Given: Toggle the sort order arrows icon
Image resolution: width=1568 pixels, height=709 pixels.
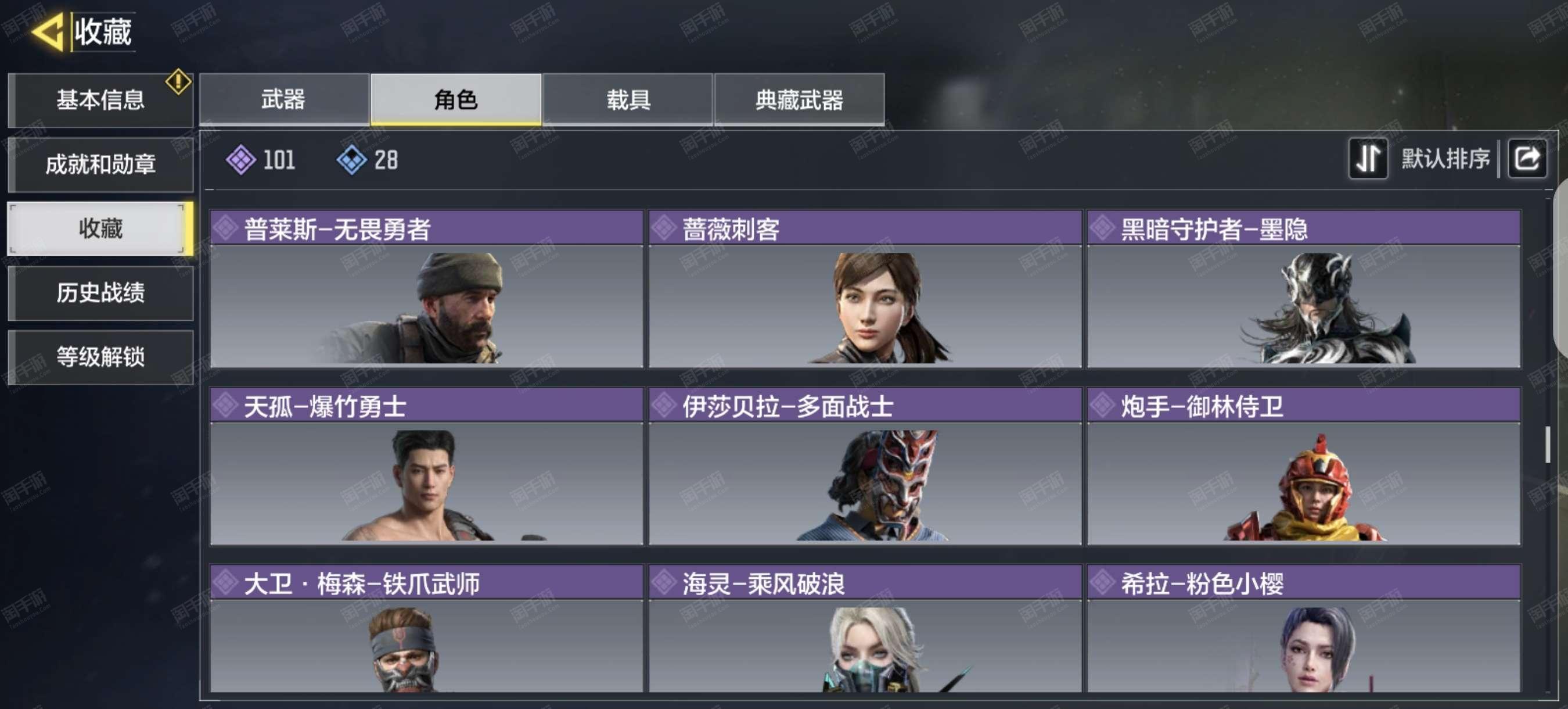Looking at the screenshot, I should pos(1368,159).
